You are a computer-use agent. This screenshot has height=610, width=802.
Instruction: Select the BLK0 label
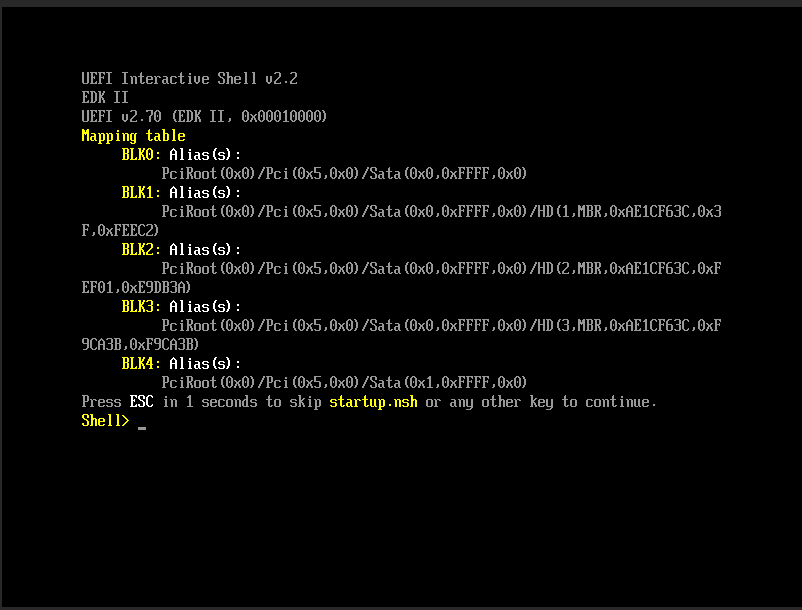coord(141,155)
